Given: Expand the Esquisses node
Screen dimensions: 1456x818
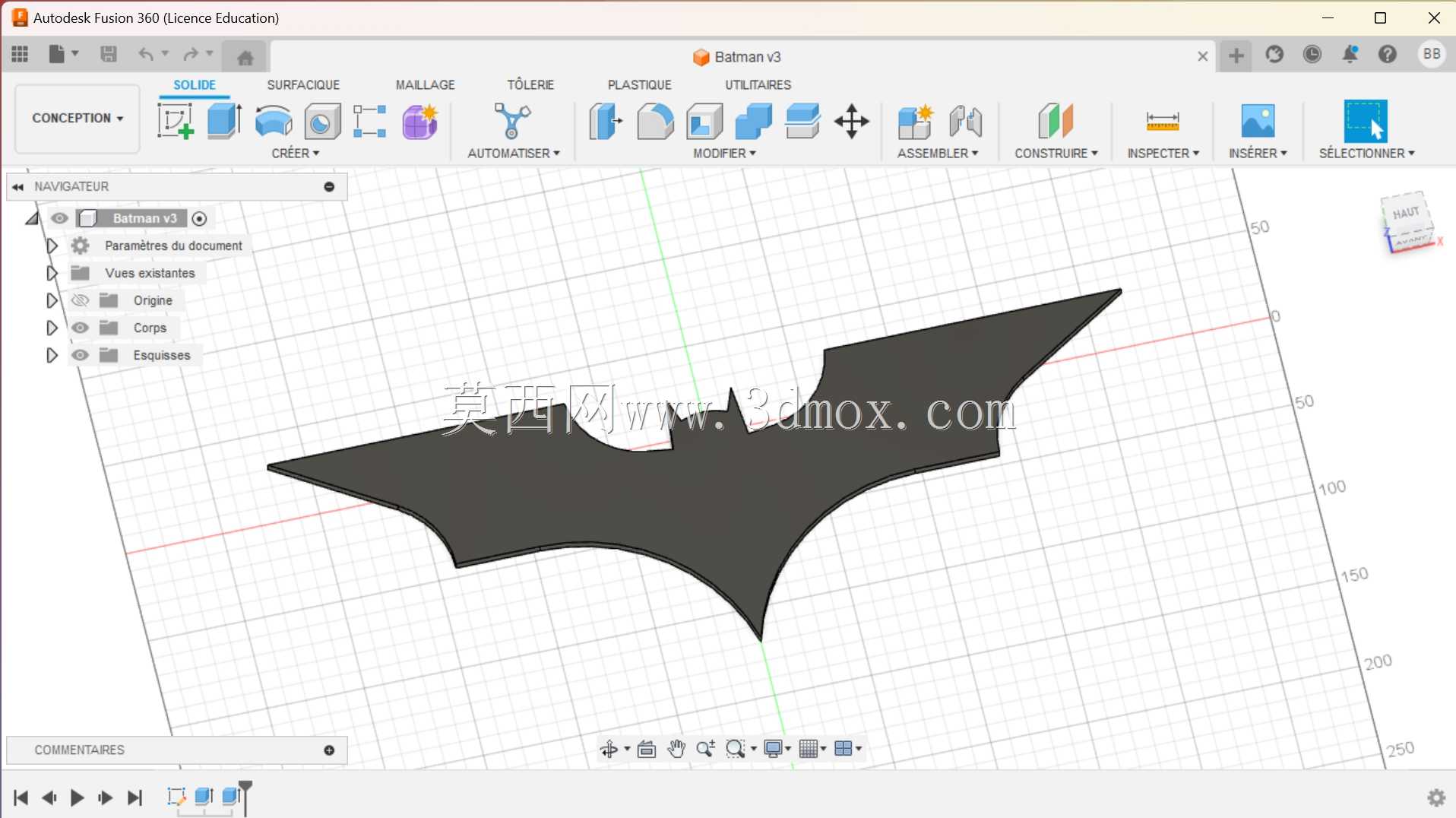Looking at the screenshot, I should pos(52,355).
